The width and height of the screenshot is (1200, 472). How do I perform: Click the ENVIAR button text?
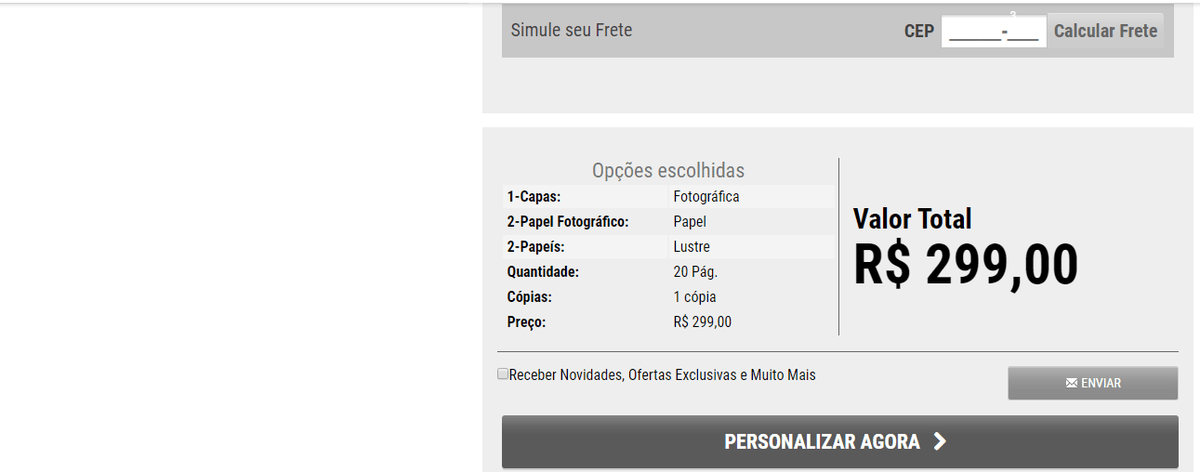click(x=1101, y=383)
